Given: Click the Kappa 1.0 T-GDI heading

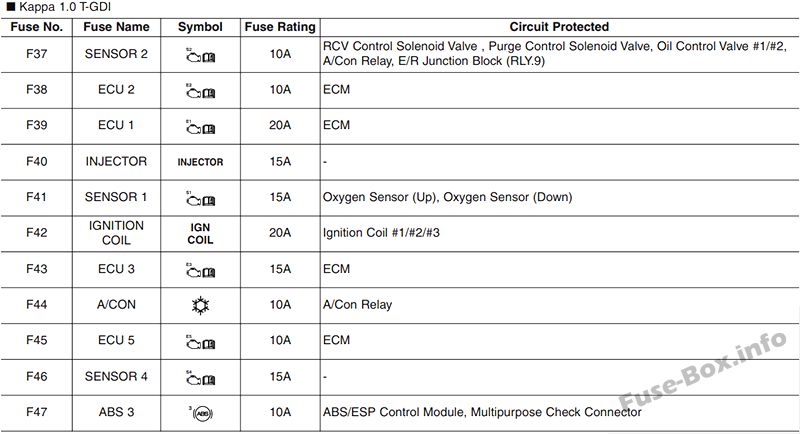Looking at the screenshot, I should point(59,7).
